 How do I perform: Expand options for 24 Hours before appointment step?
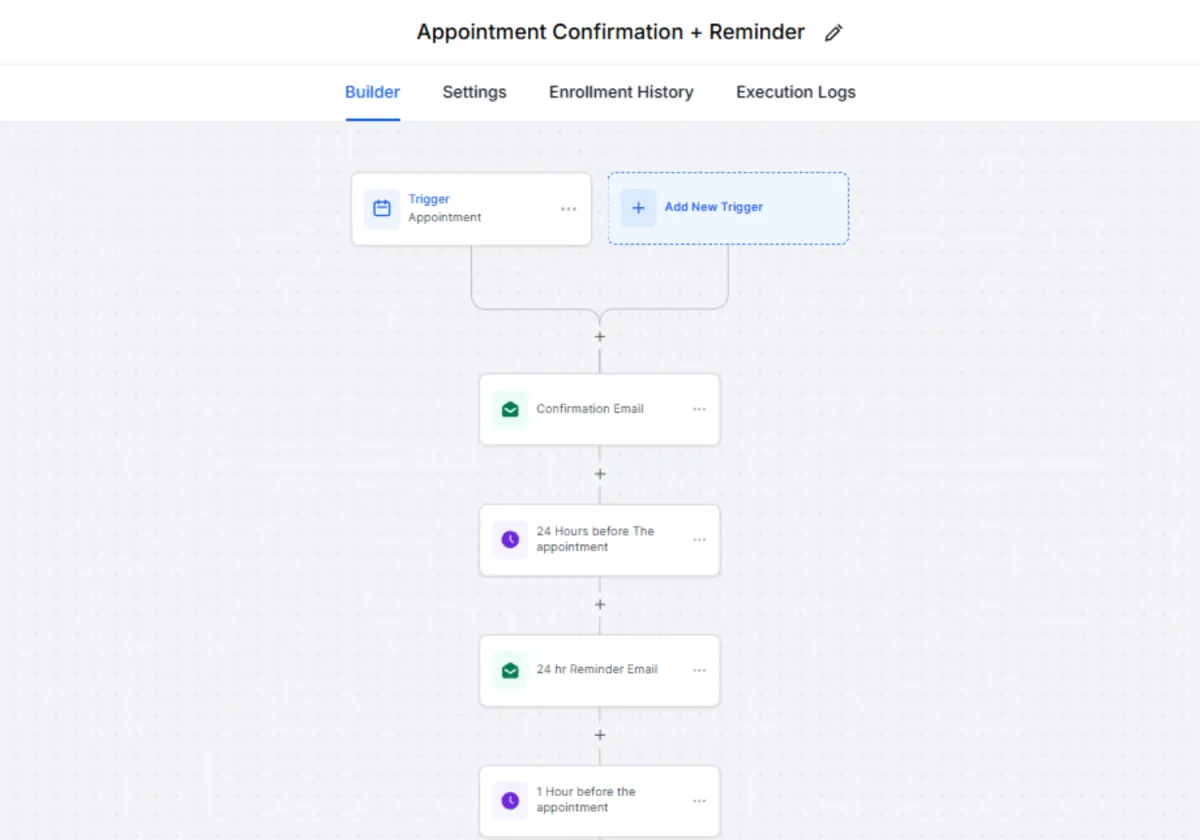tap(699, 540)
